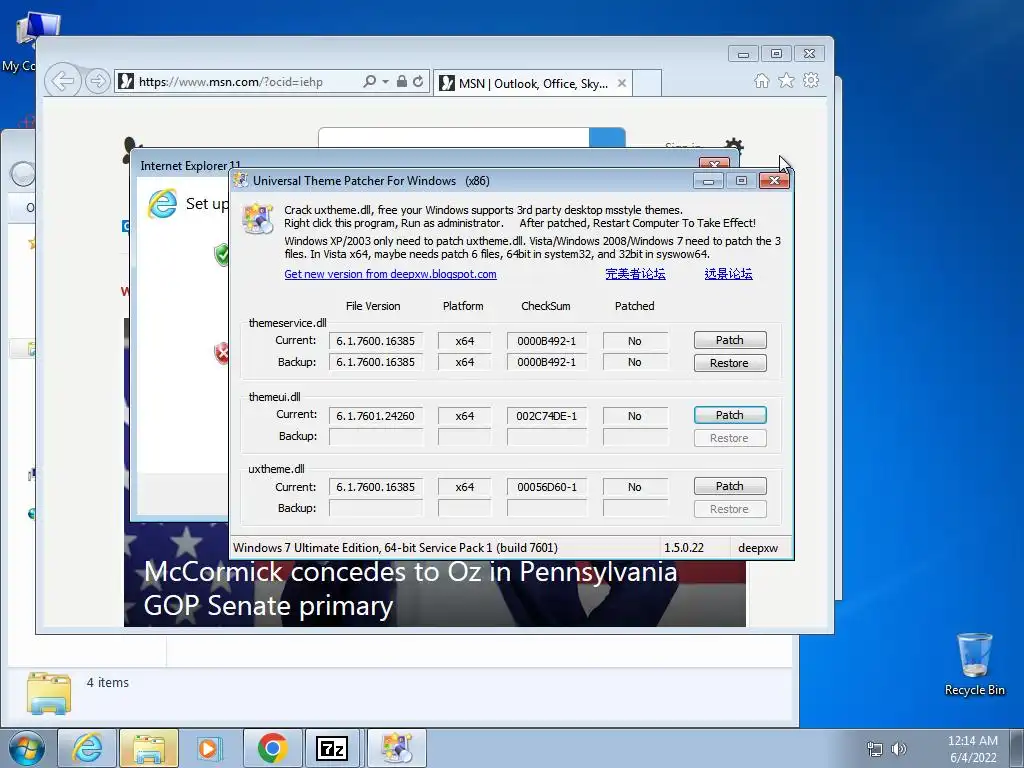Click the Windows 7 Ultimate Edition status text
Viewport: 1024px width, 768px height.
(x=395, y=548)
